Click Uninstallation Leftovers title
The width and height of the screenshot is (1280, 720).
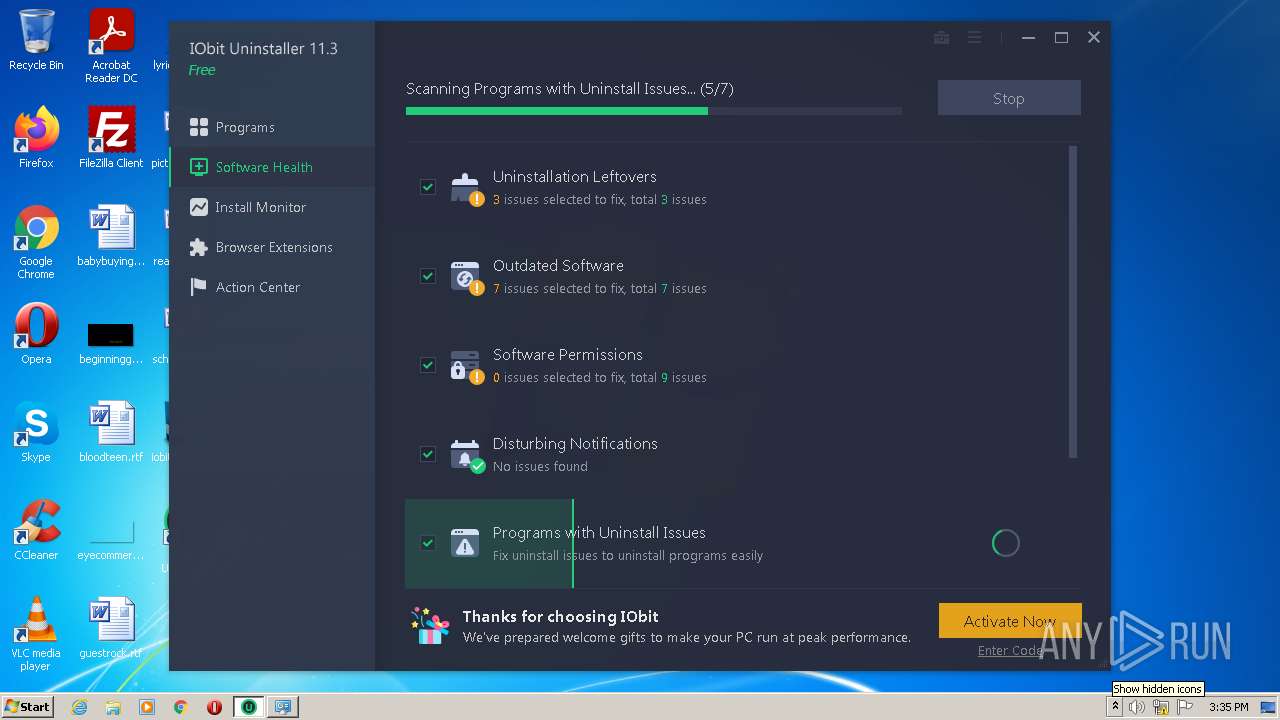click(x=575, y=177)
